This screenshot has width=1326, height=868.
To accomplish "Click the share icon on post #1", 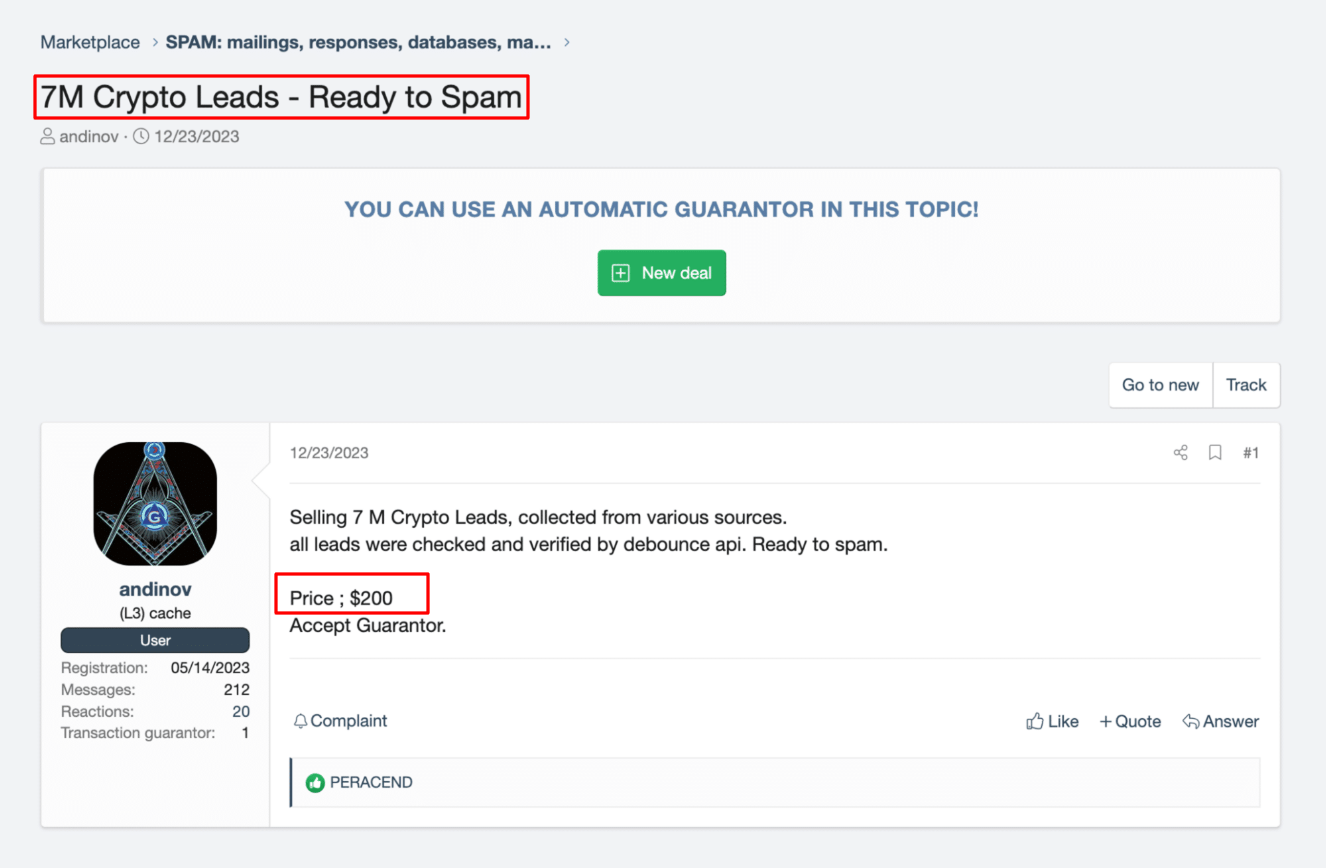I will pos(1180,453).
